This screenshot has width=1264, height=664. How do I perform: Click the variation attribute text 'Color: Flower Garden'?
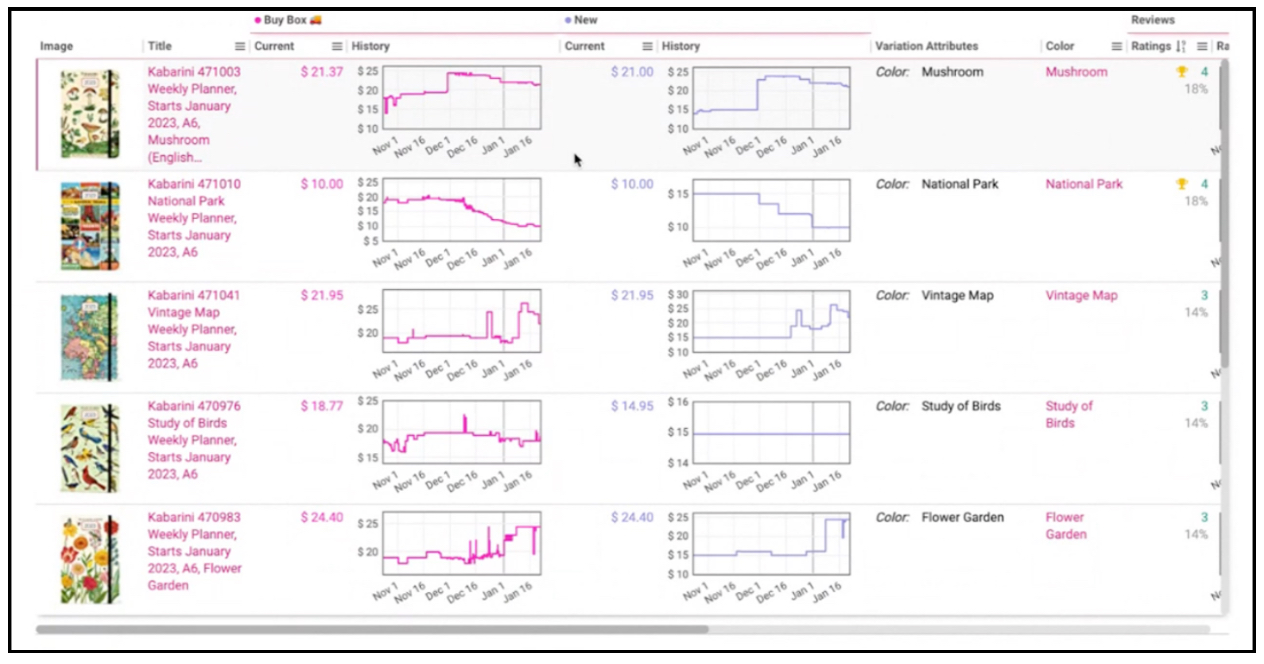coord(940,517)
